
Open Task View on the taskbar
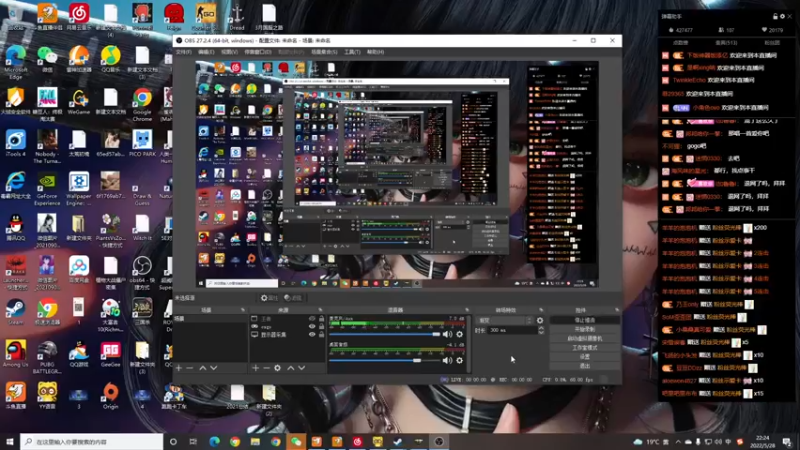tap(193, 442)
